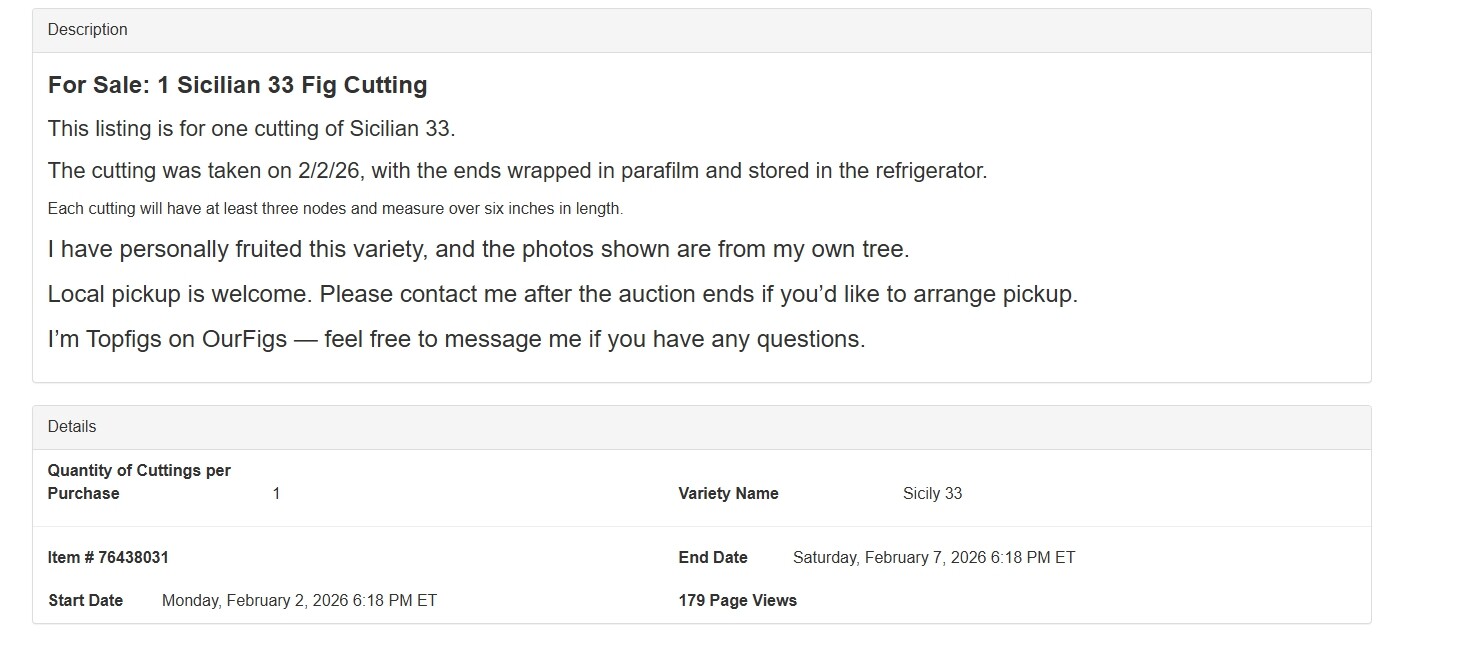Select the 'one cutting of Sicilian 33' line
The image size is (1462, 647).
click(251, 129)
